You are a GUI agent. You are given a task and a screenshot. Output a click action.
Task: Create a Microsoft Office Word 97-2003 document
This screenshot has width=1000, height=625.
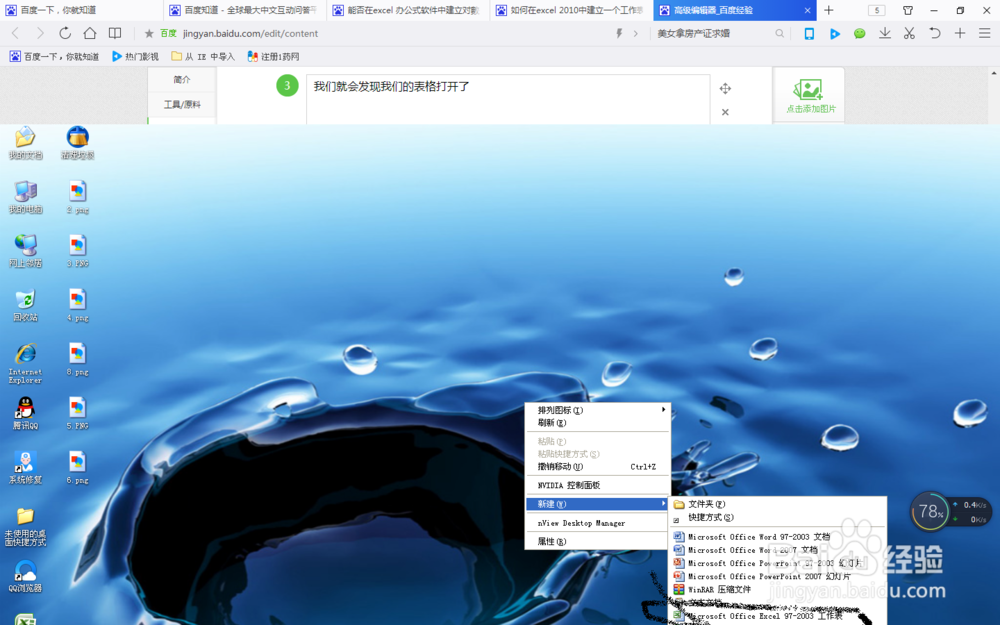click(x=778, y=537)
